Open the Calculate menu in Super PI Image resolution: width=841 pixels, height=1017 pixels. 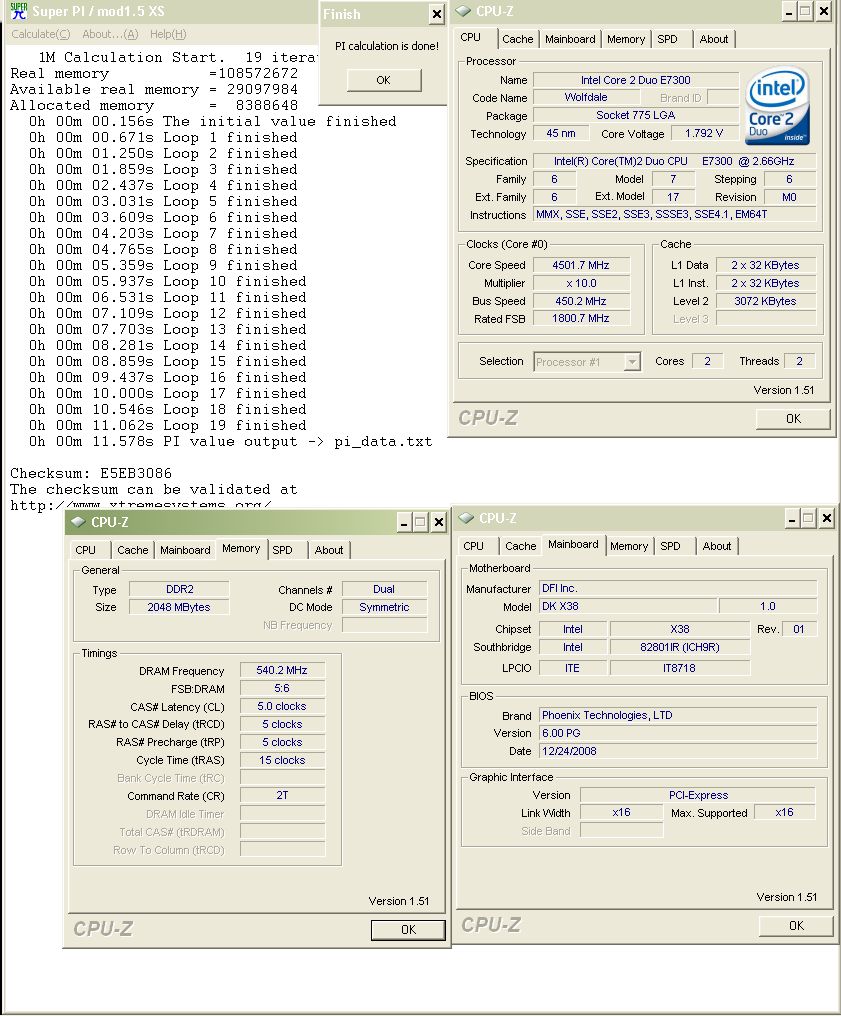click(x=40, y=34)
